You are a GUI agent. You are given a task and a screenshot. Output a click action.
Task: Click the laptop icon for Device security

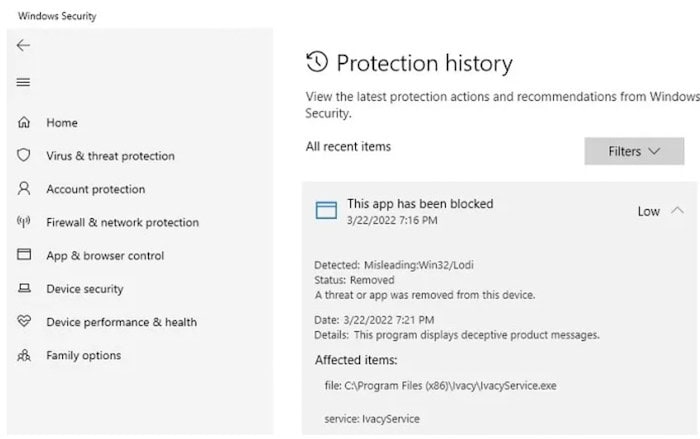pyautogui.click(x=24, y=288)
